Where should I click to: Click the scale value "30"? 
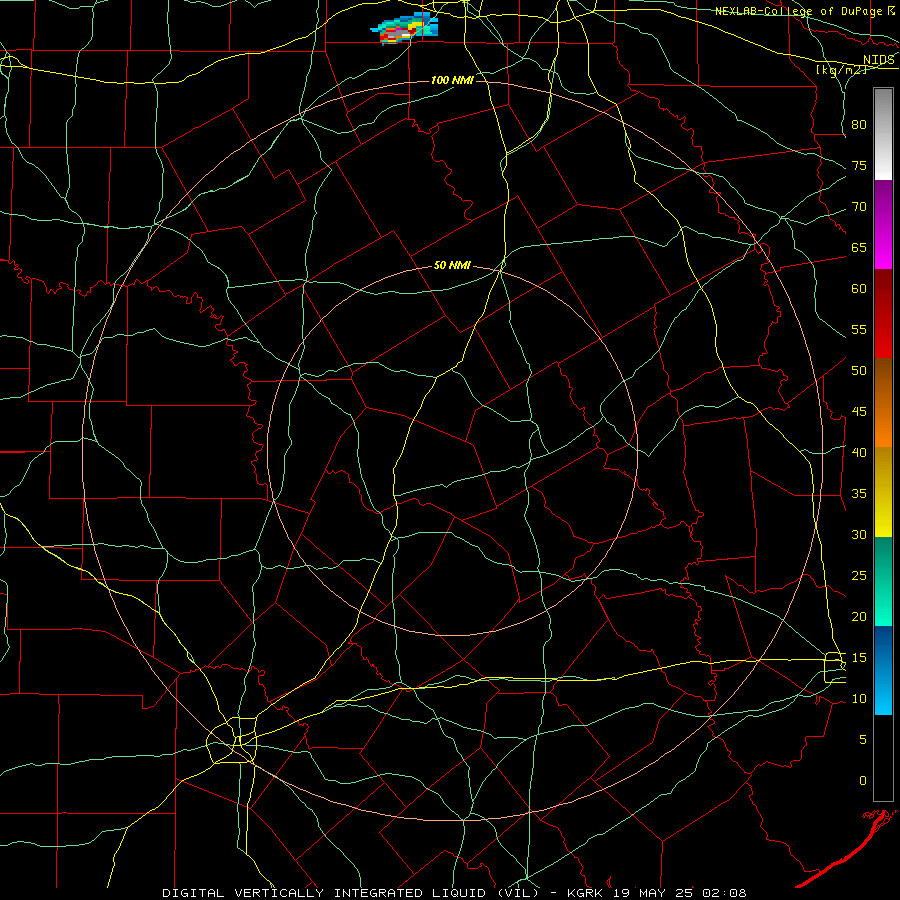click(859, 535)
